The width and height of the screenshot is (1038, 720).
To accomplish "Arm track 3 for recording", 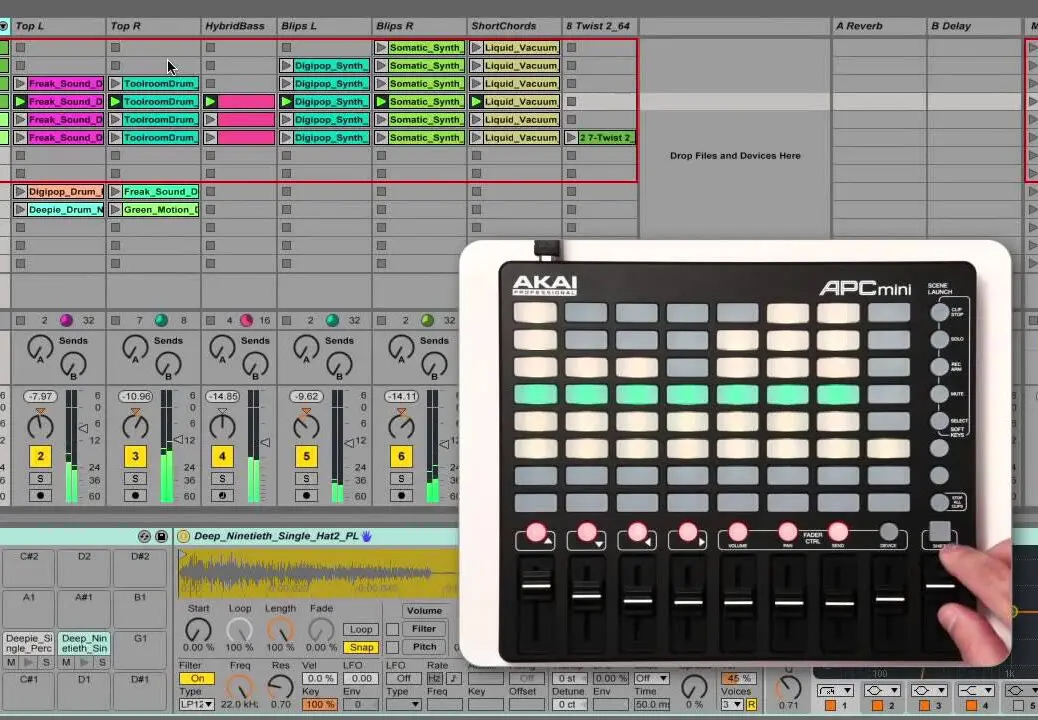I will (135, 495).
